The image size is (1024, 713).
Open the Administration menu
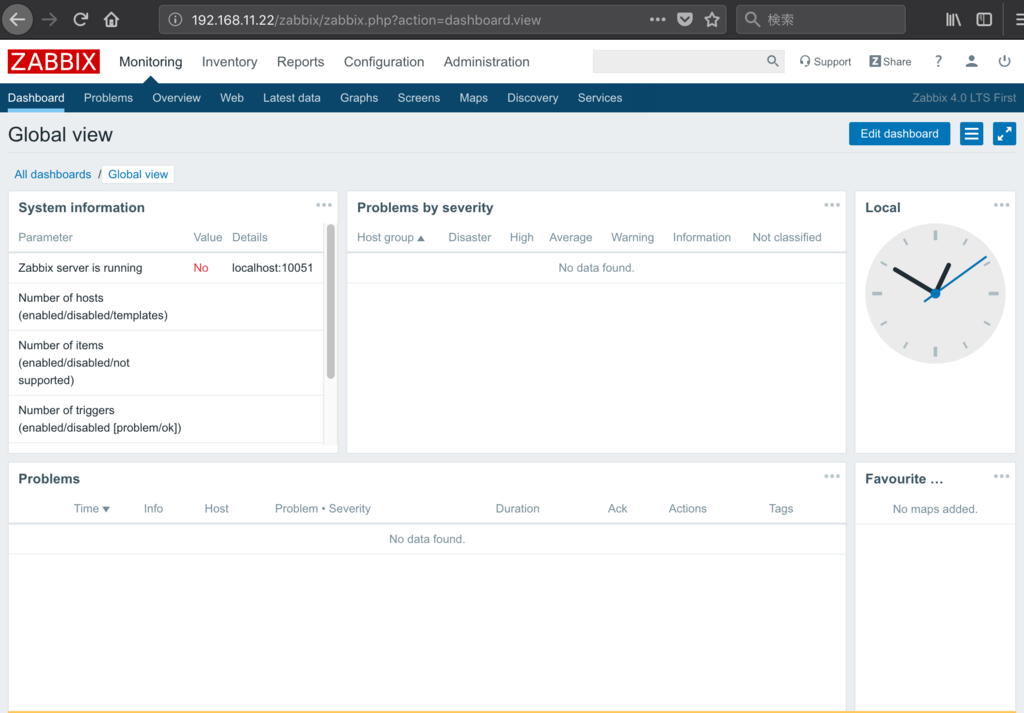tap(487, 61)
